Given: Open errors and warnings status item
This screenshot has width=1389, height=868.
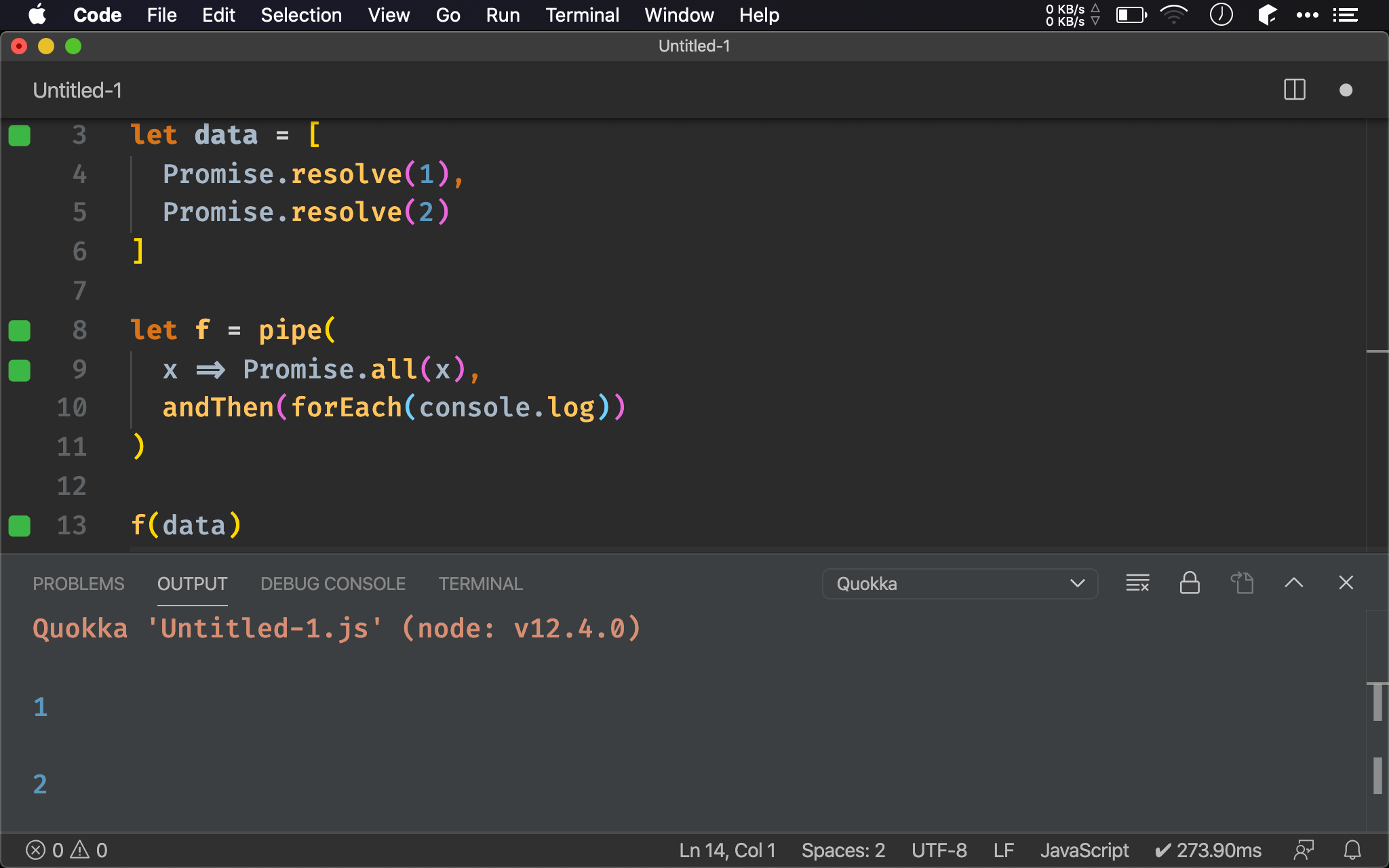Looking at the screenshot, I should pos(66,850).
